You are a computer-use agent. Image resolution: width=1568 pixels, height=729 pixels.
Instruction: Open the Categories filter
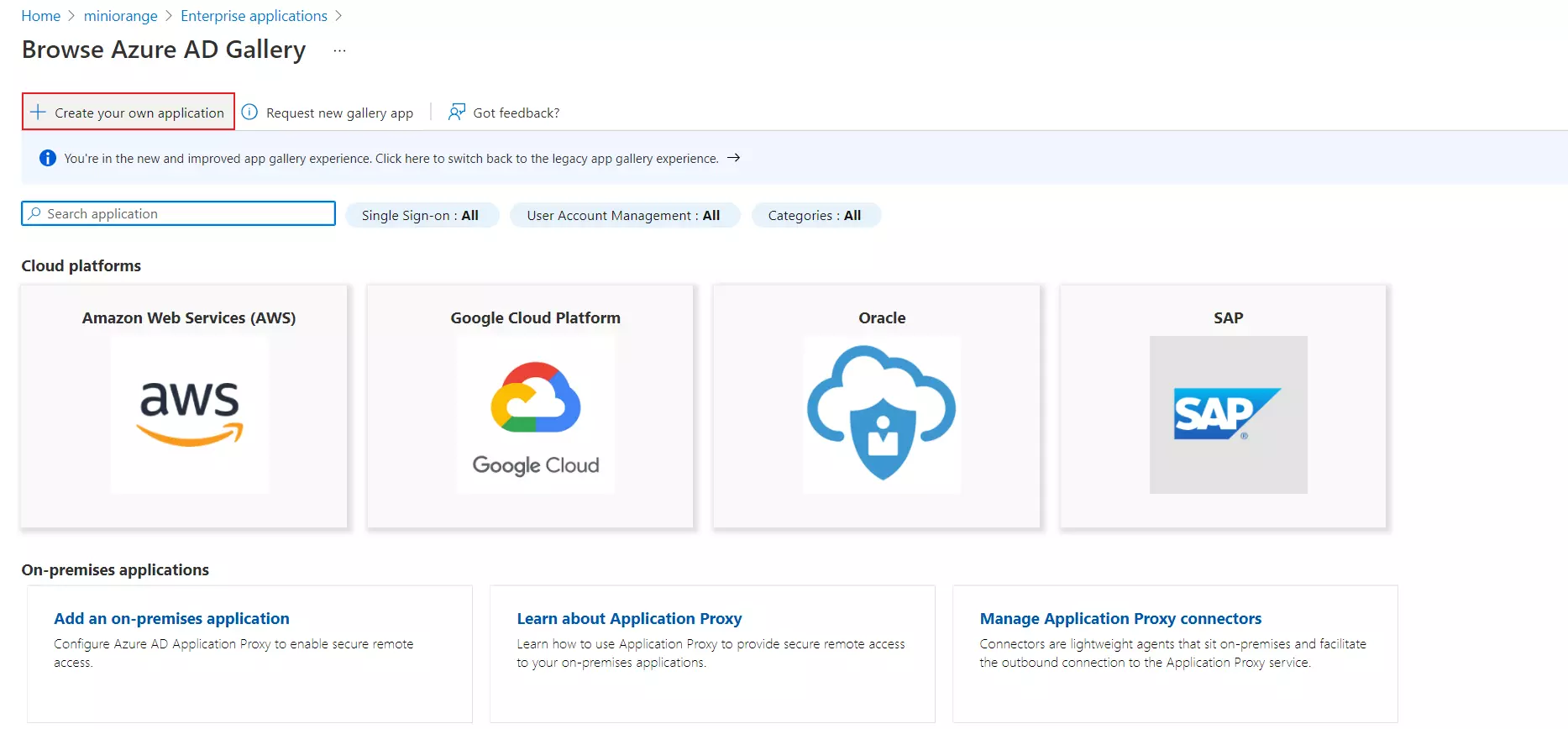click(815, 215)
